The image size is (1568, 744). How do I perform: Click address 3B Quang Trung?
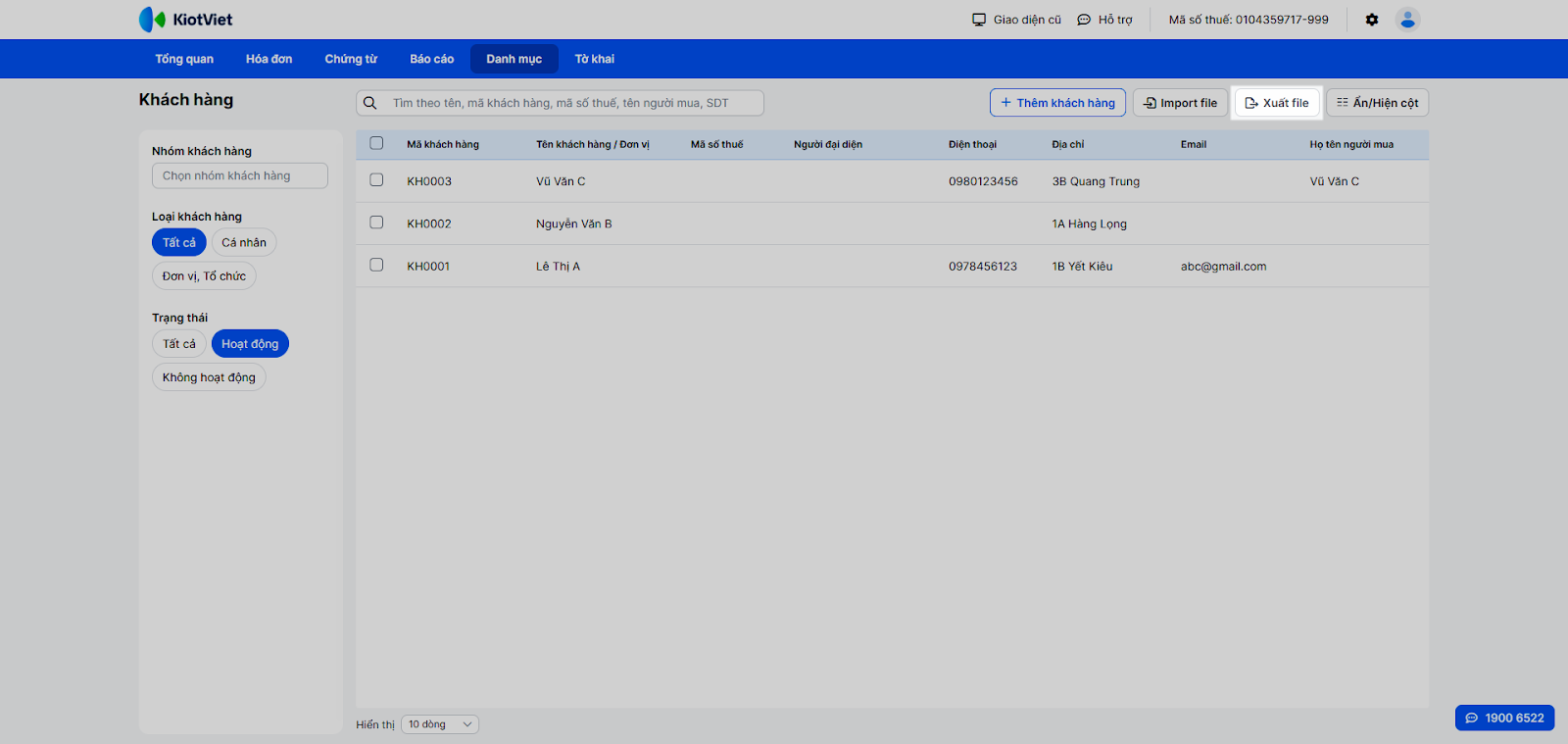pyautogui.click(x=1096, y=181)
